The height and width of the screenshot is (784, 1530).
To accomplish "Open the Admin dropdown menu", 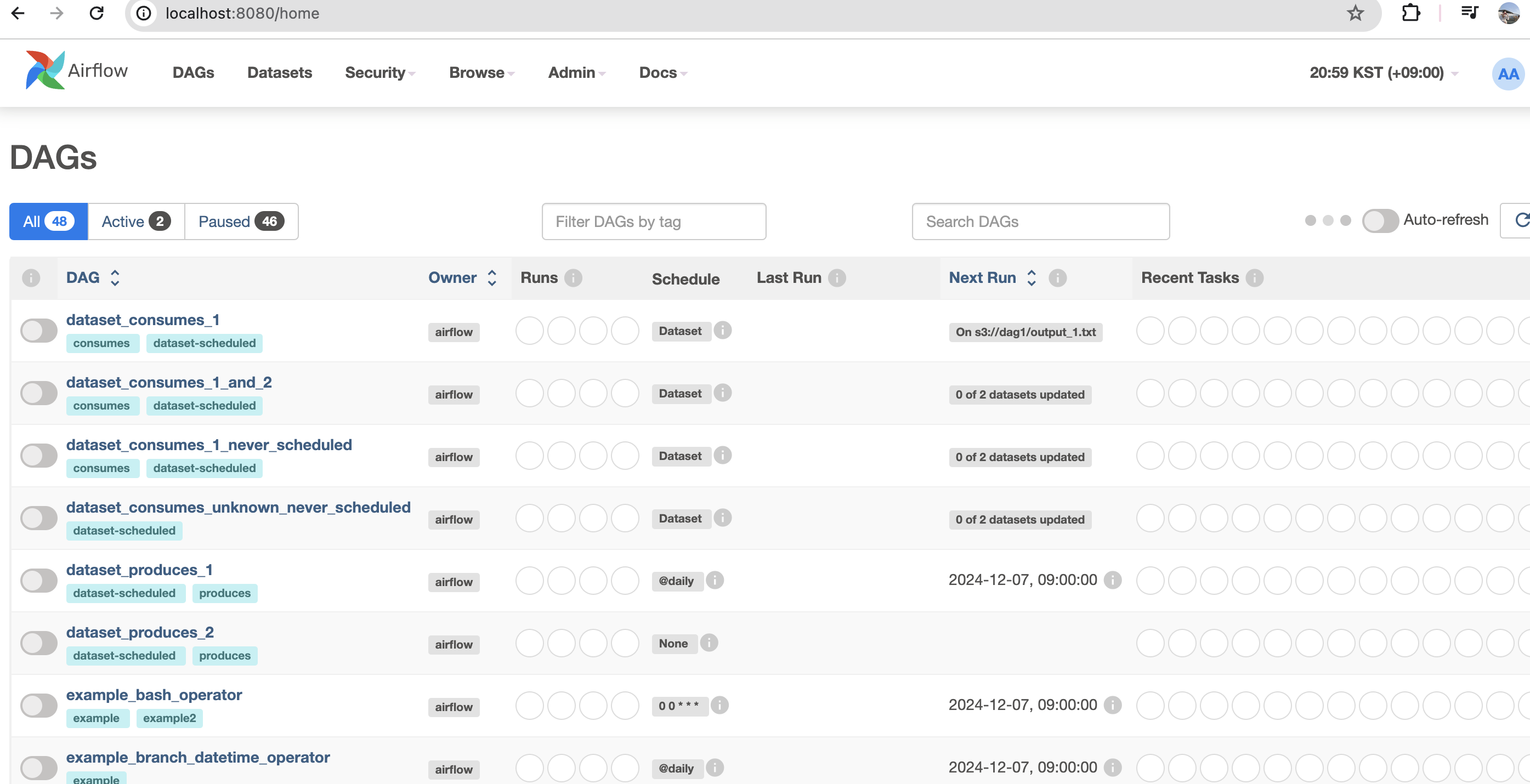I will pos(577,72).
